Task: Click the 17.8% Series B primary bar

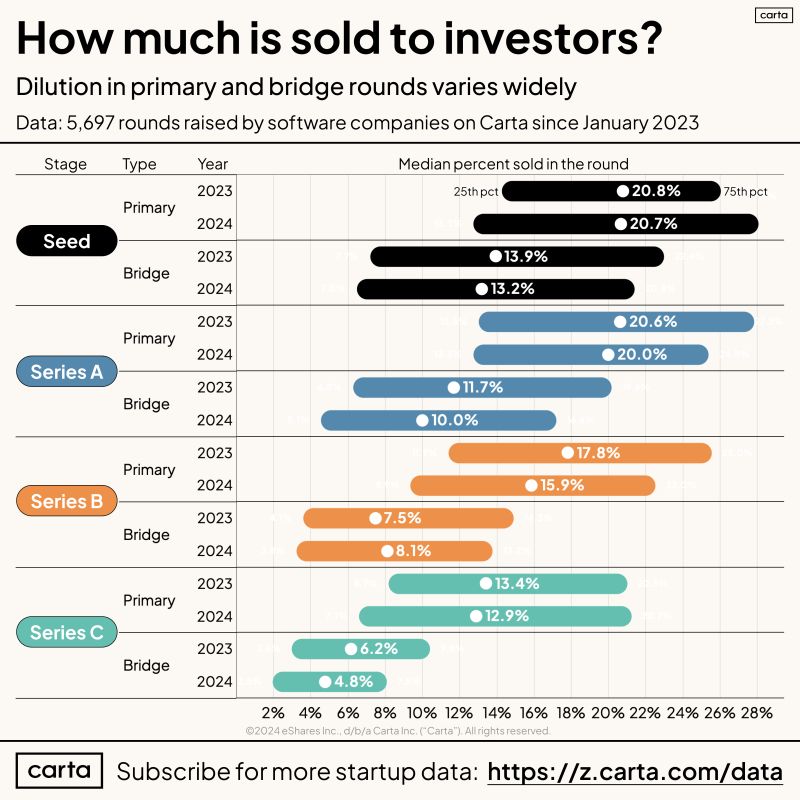Action: pos(580,453)
